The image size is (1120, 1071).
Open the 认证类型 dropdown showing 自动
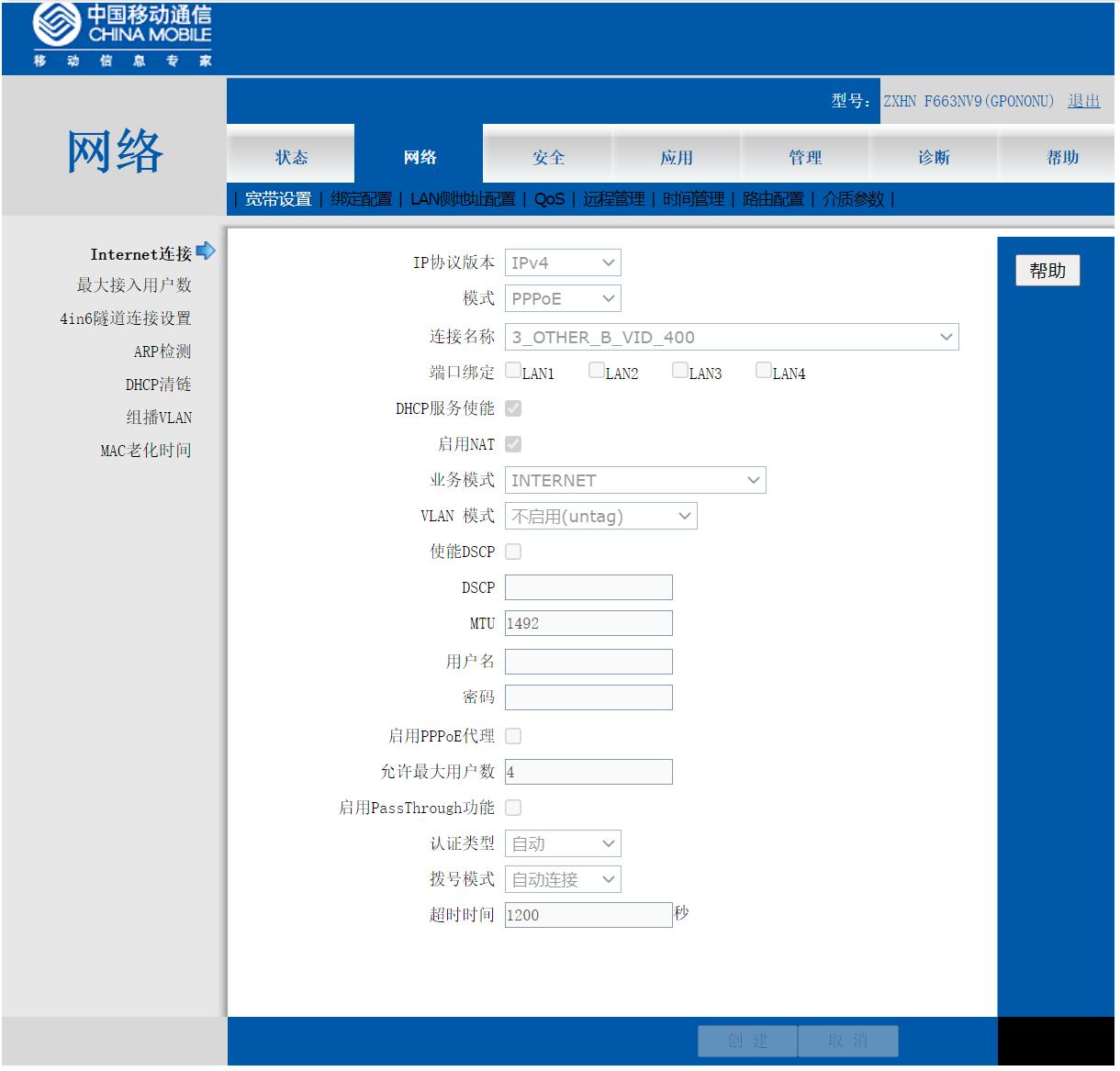(x=563, y=843)
